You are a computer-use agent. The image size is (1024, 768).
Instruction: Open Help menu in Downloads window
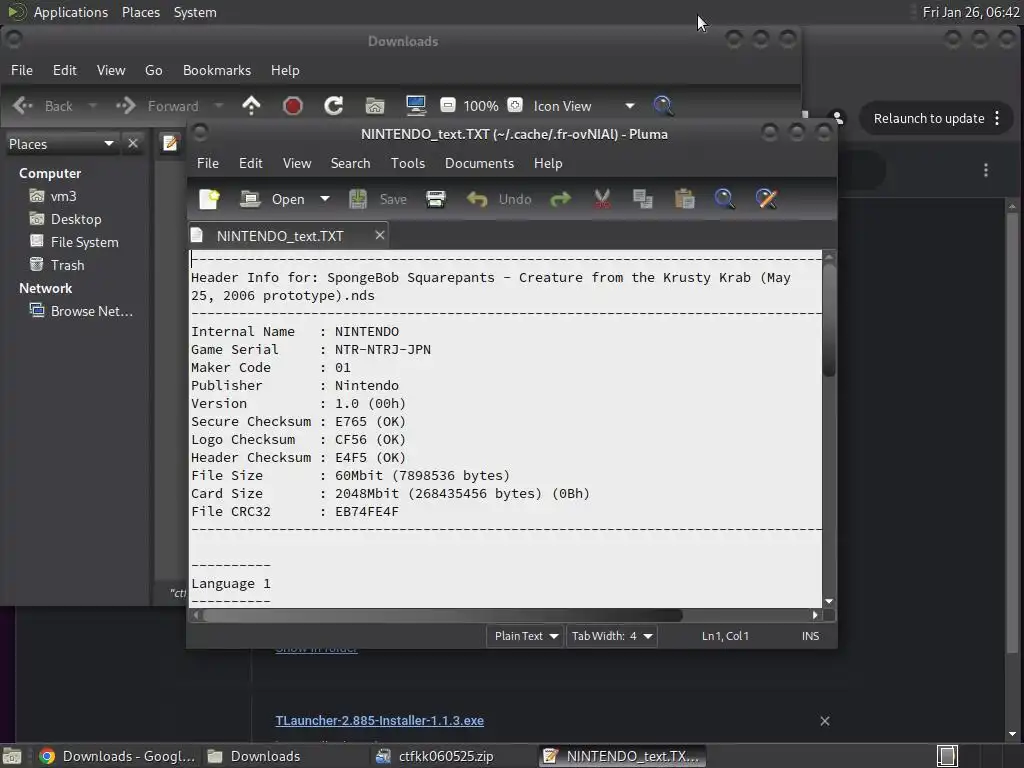tap(285, 70)
